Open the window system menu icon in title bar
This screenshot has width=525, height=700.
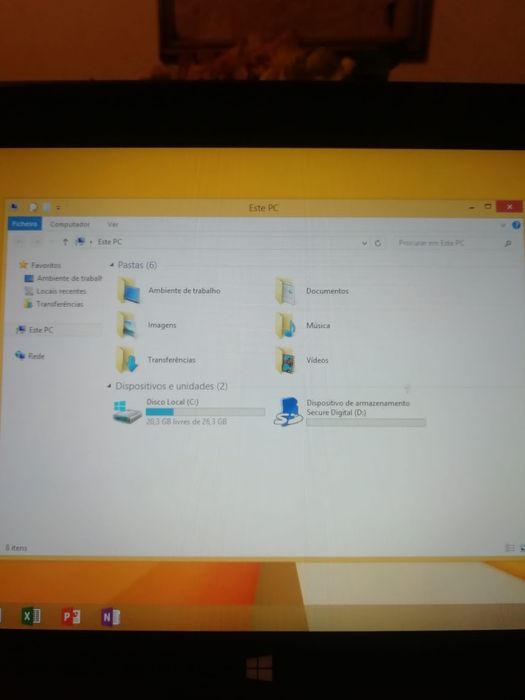point(15,207)
